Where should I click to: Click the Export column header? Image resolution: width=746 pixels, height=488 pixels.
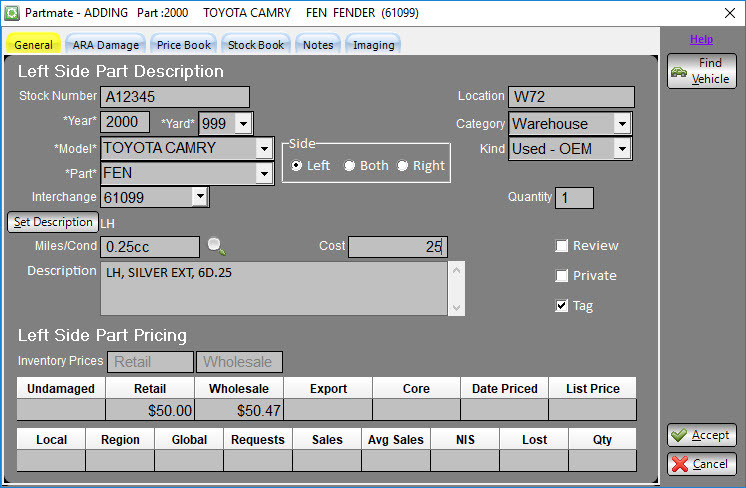(328, 388)
